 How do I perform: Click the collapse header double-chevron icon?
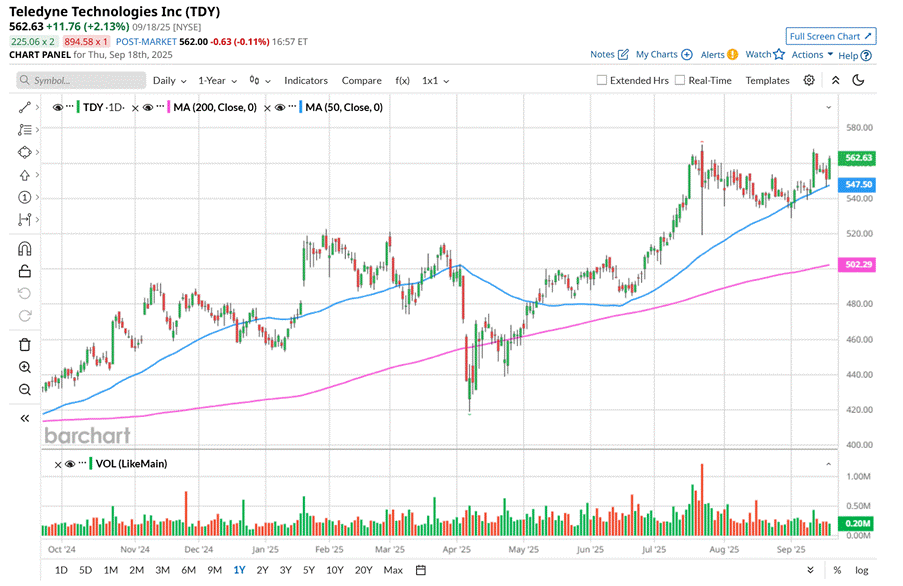coord(836,80)
